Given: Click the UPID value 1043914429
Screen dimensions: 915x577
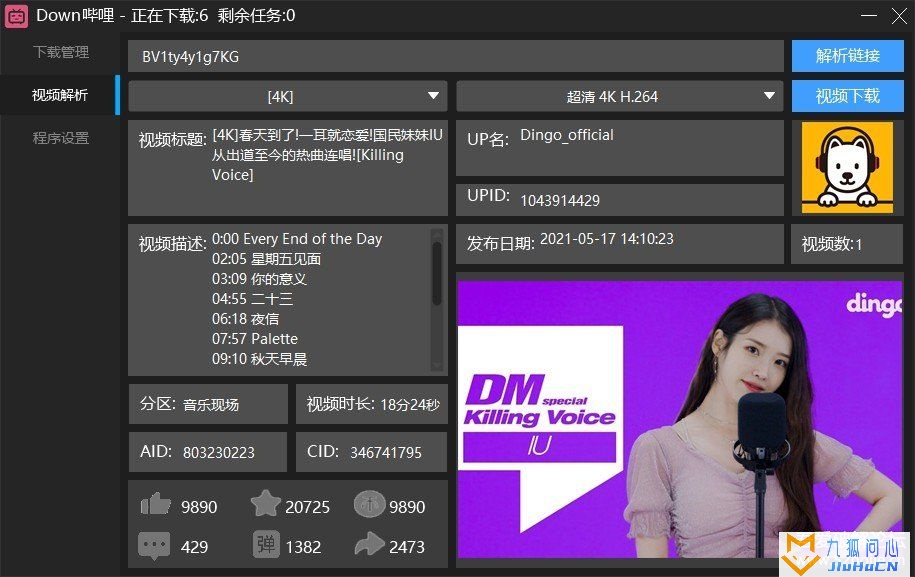Looking at the screenshot, I should [560, 201].
